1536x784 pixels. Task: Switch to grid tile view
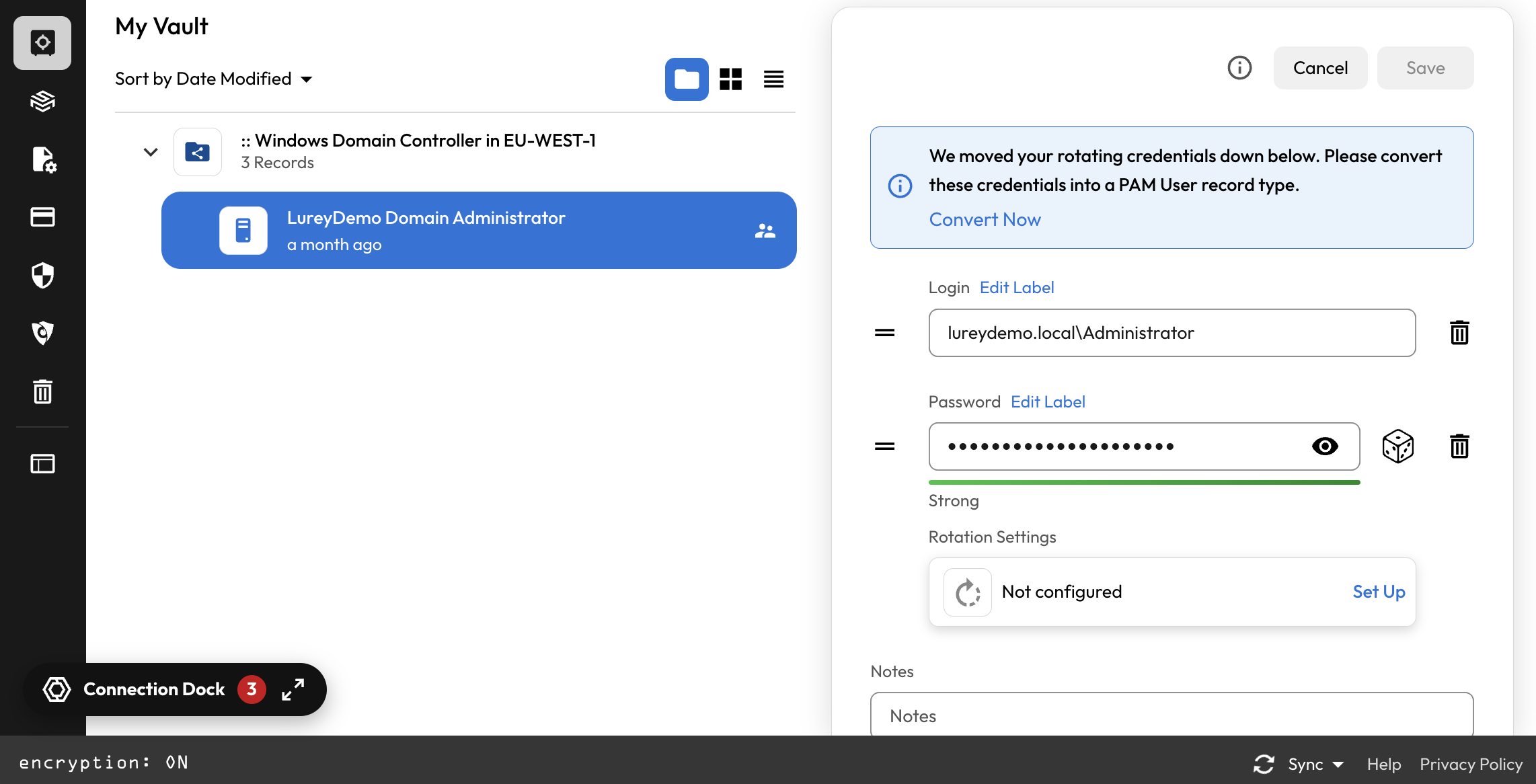pos(730,79)
